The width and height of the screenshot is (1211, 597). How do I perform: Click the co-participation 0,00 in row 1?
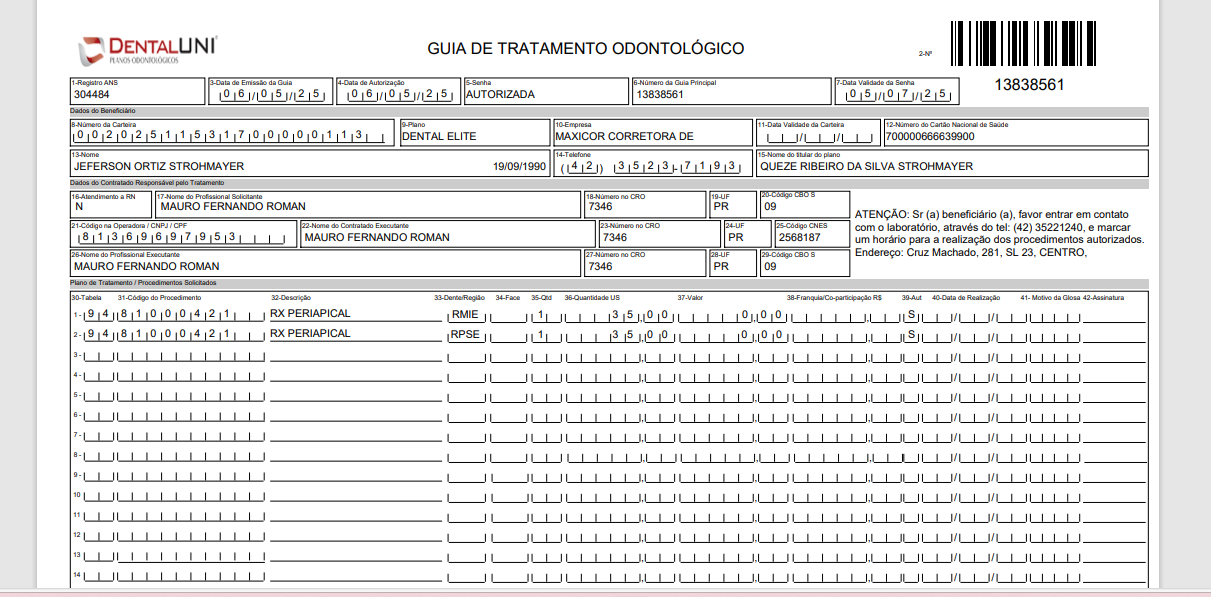761,315
